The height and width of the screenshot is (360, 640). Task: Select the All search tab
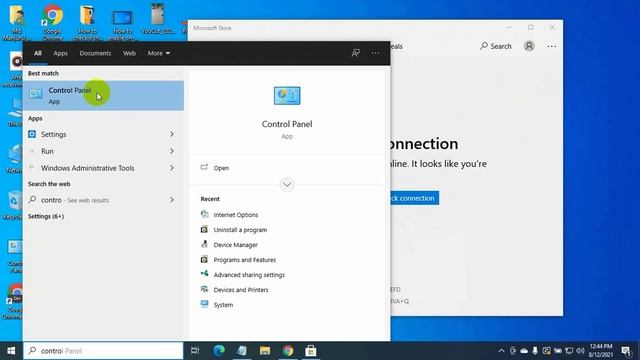point(38,53)
